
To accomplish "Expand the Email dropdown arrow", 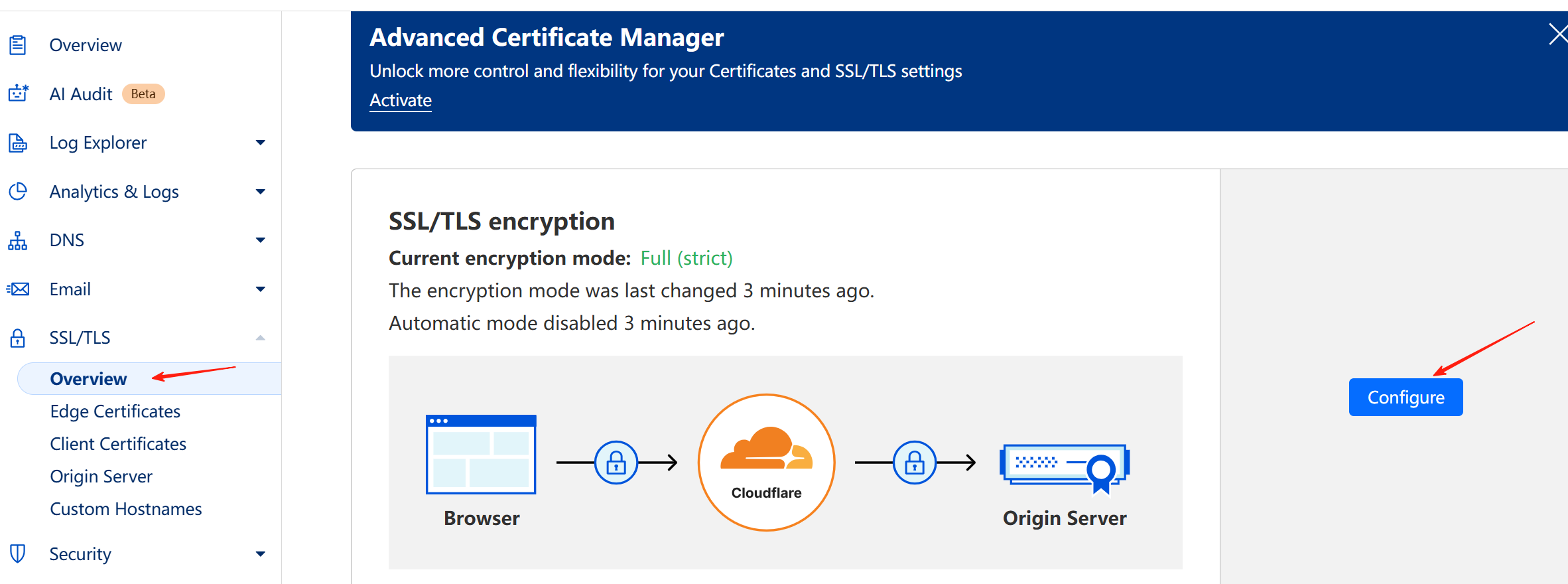I will tap(260, 289).
